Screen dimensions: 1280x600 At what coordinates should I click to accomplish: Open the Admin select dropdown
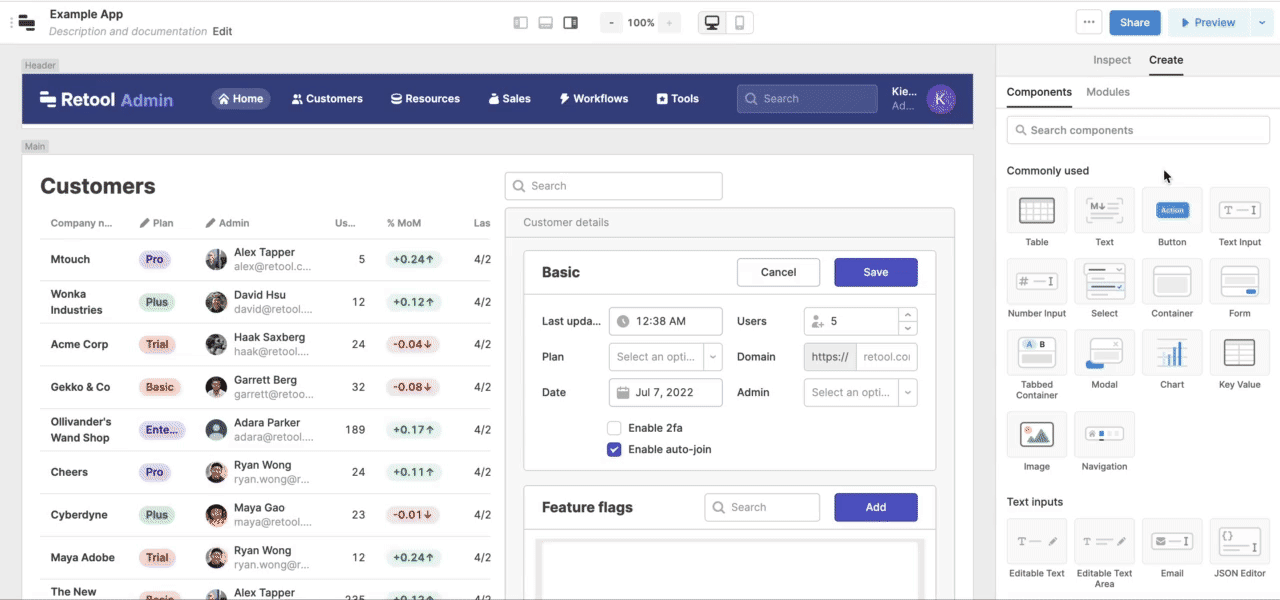coord(860,392)
